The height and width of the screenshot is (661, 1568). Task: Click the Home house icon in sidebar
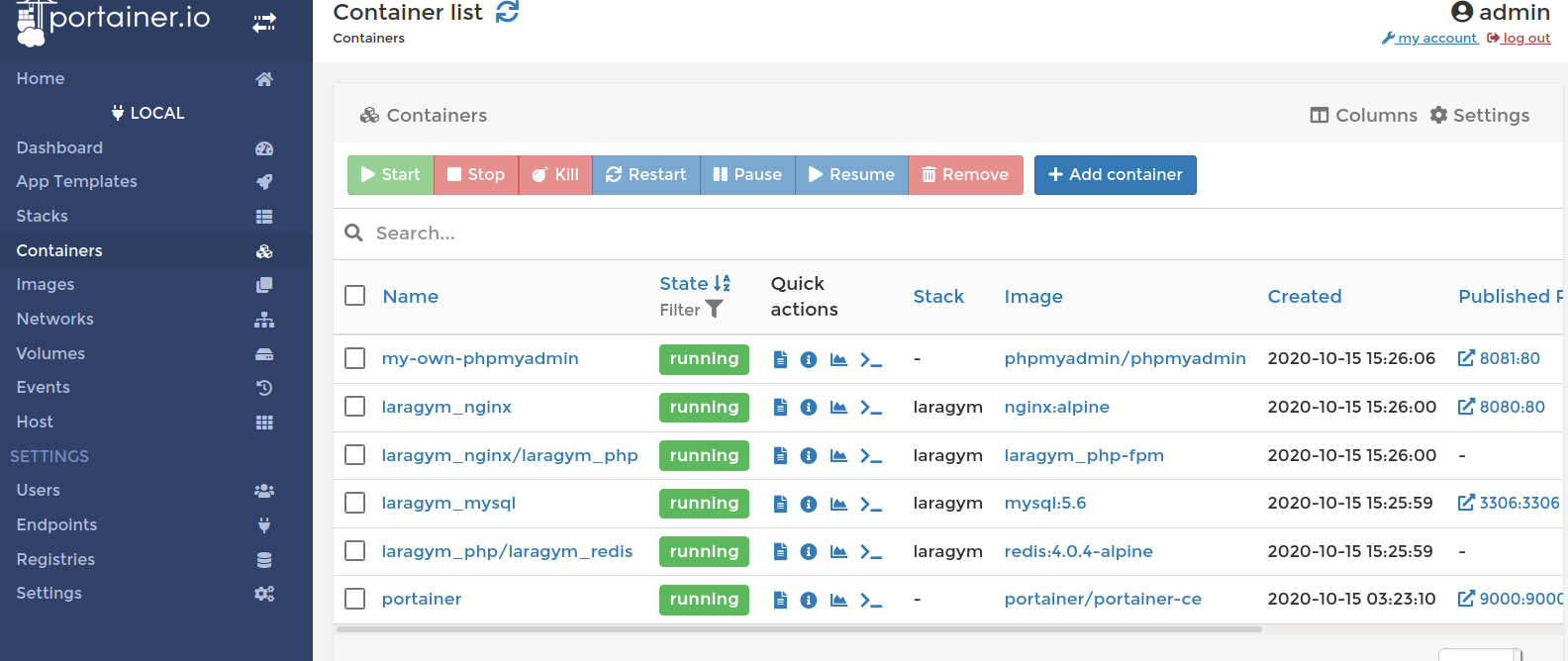(x=264, y=79)
